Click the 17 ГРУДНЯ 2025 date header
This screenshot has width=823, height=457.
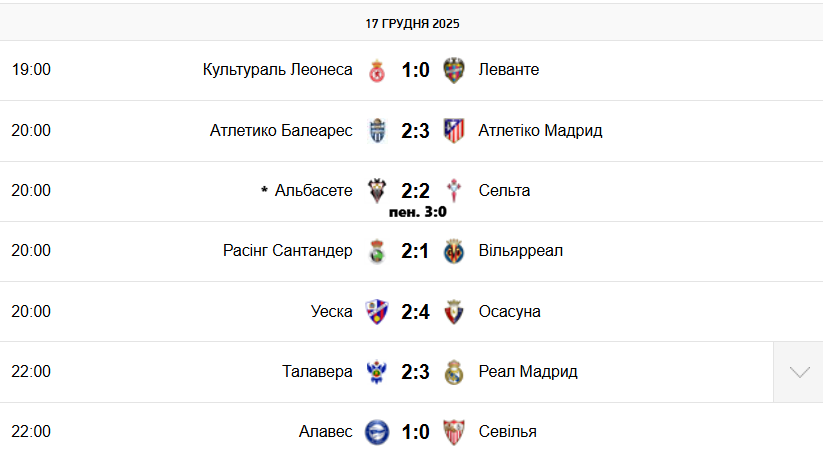(x=412, y=23)
